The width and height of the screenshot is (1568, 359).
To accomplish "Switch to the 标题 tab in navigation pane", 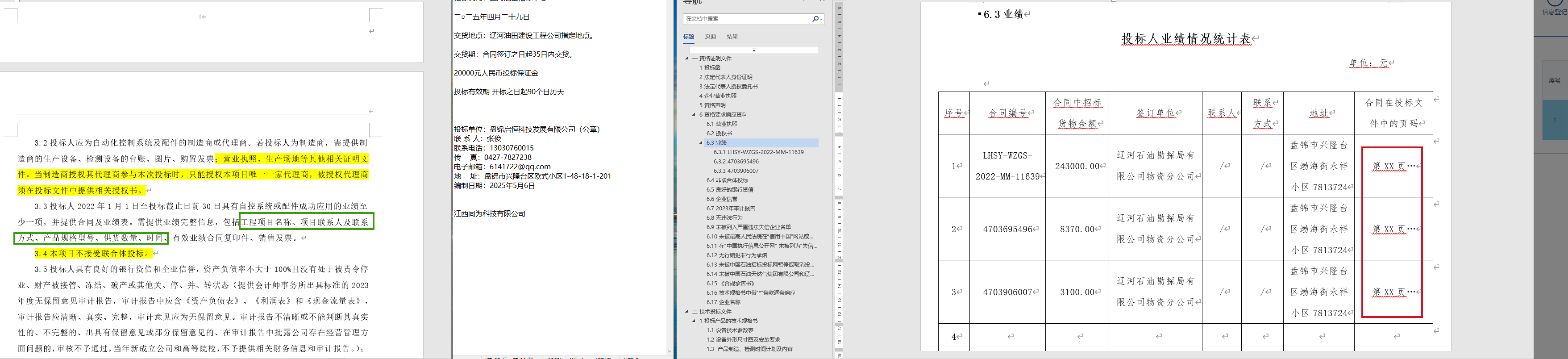I will coord(688,37).
